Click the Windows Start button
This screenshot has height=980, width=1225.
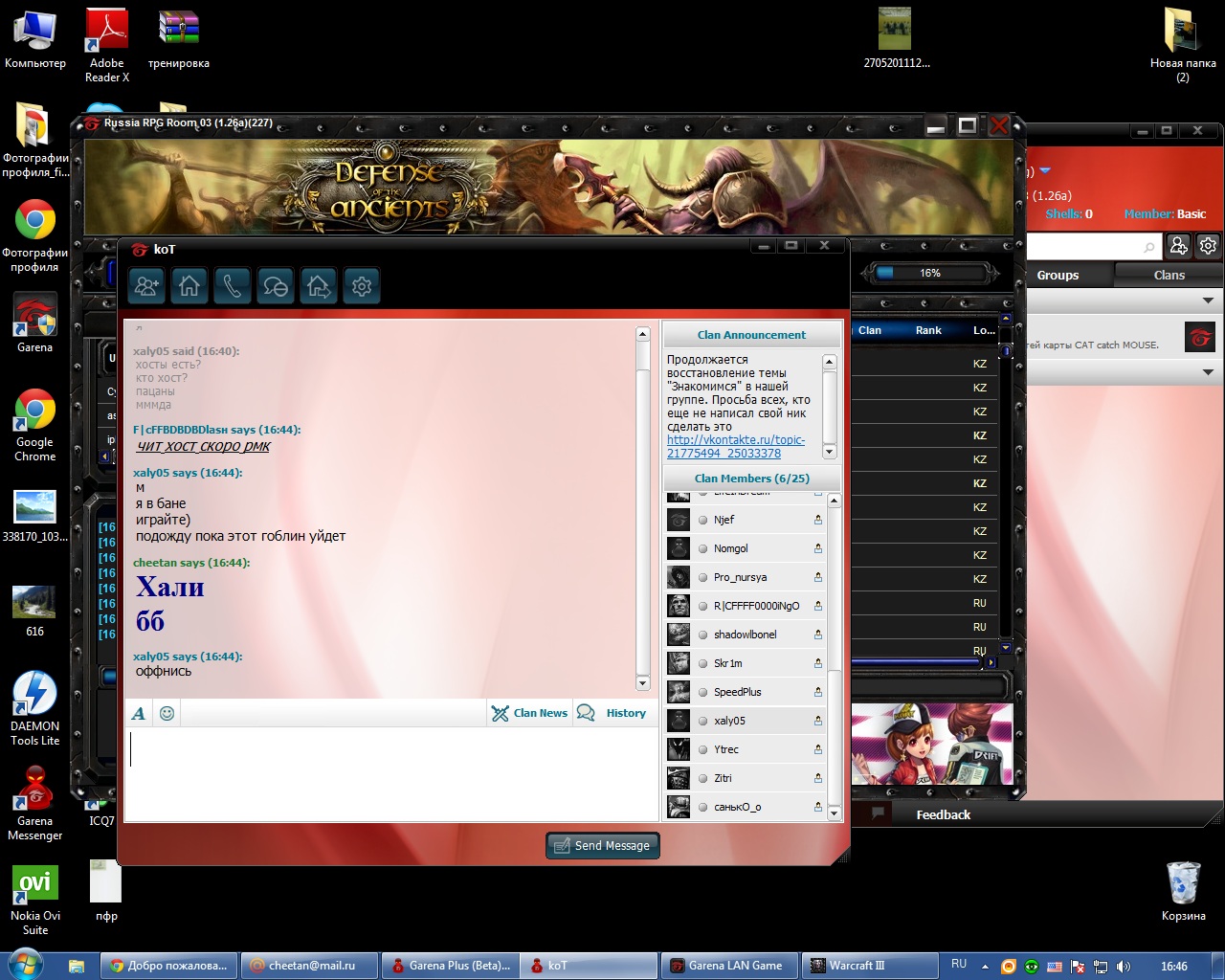[26, 964]
